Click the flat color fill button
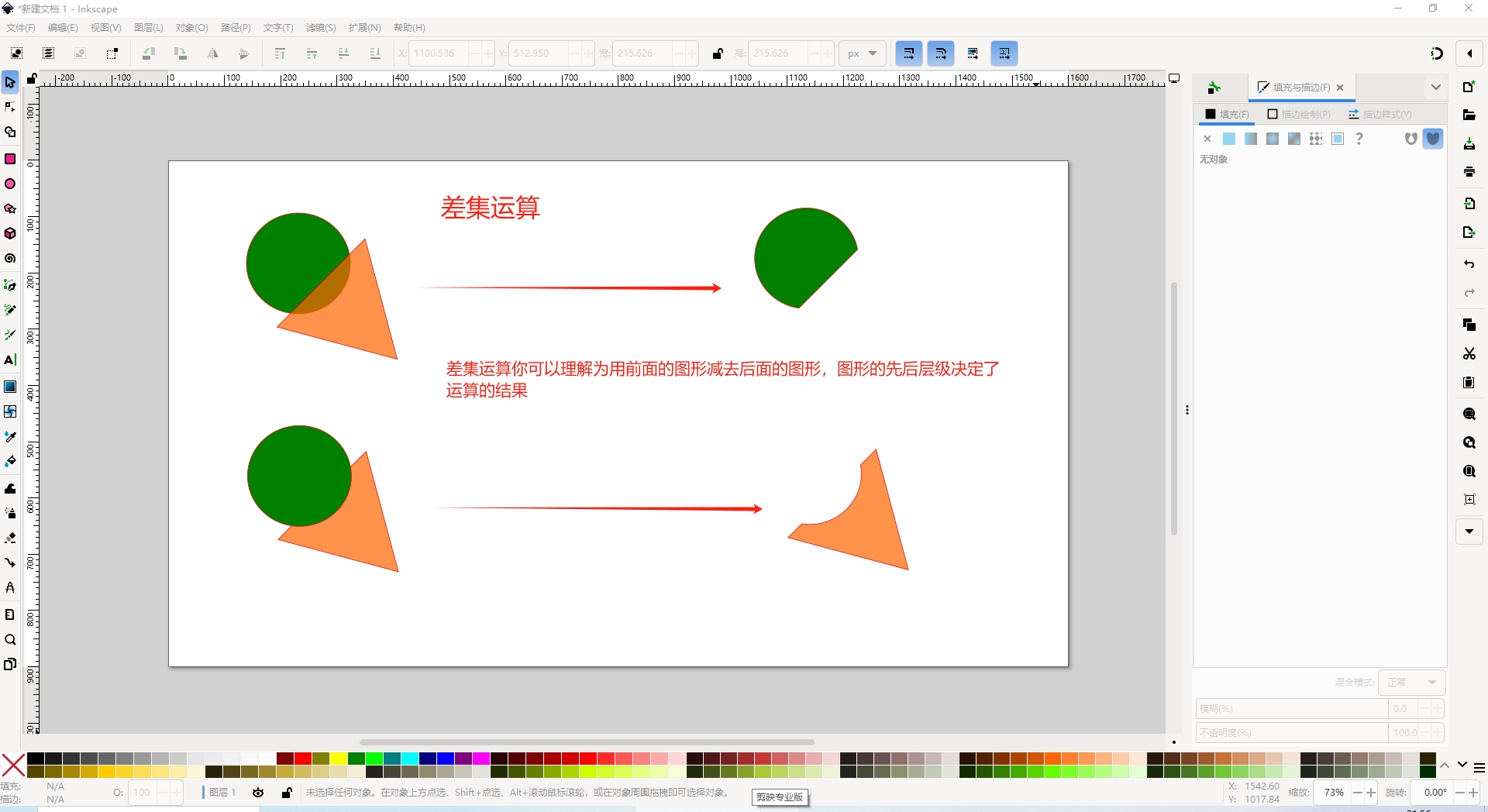Screen dimensions: 1488x812 (x=1229, y=139)
